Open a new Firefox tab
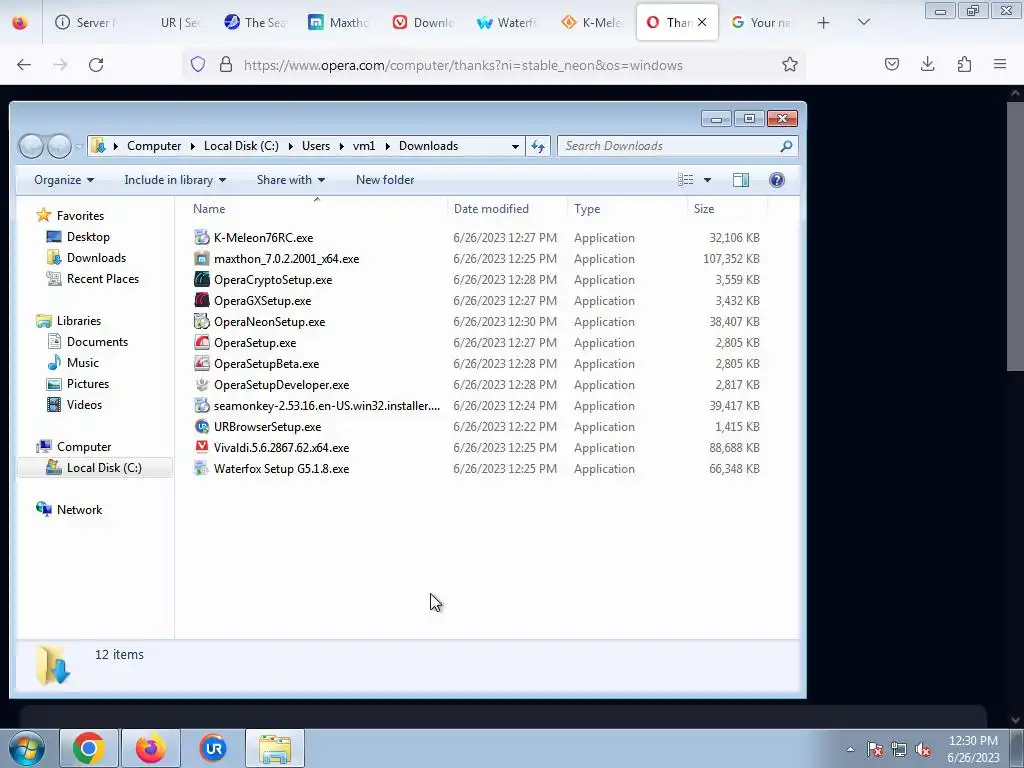Screen dimensions: 1024x768 point(824,23)
